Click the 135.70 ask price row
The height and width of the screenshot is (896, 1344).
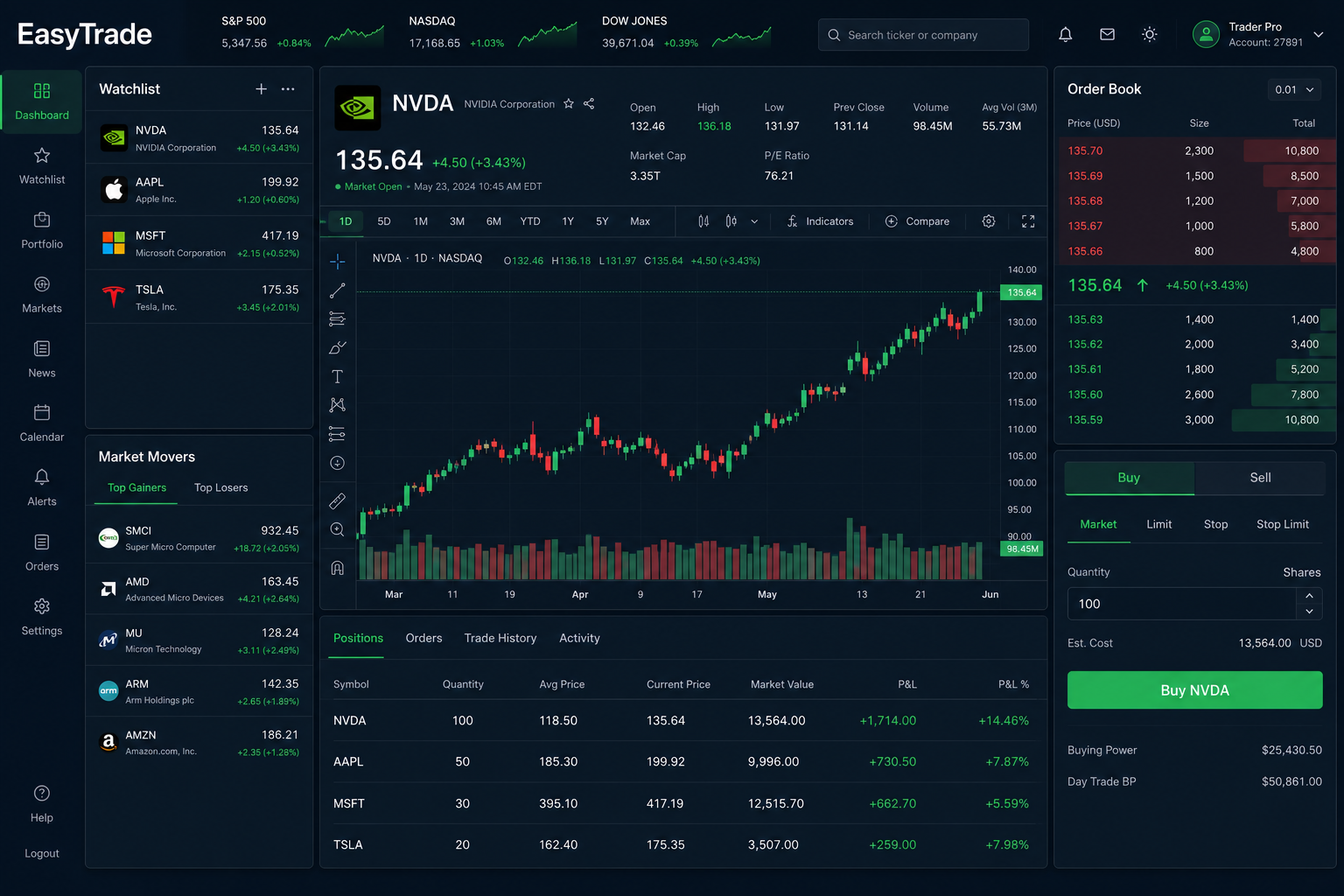1195,150
